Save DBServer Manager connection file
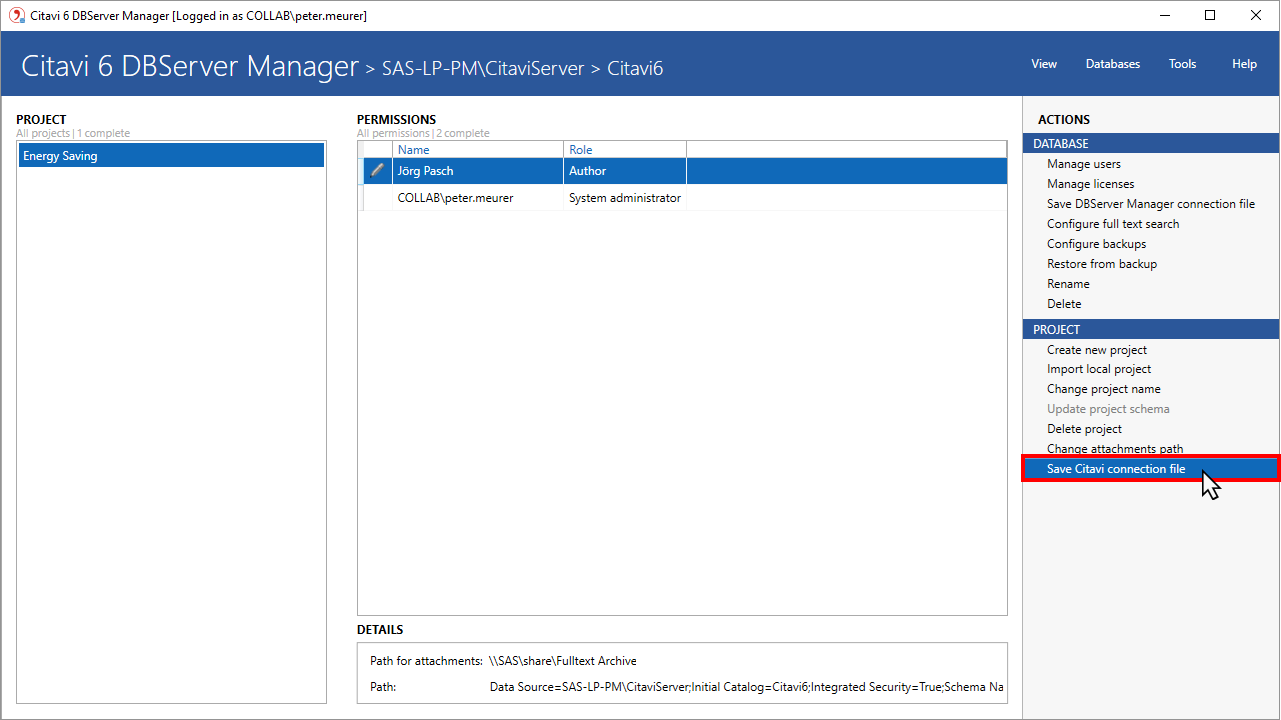 1150,204
